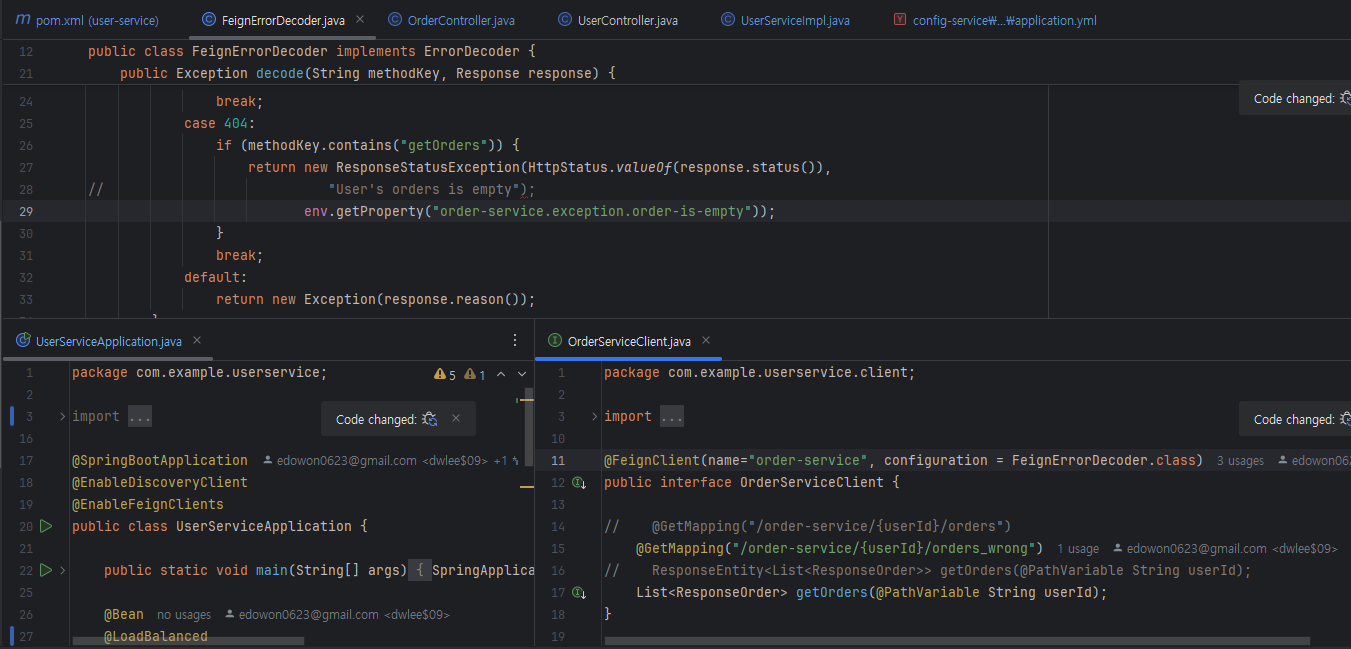This screenshot has width=1351, height=649.
Task: Click 'default:' label in FeignErrorDecoder switch
Action: tap(215, 277)
